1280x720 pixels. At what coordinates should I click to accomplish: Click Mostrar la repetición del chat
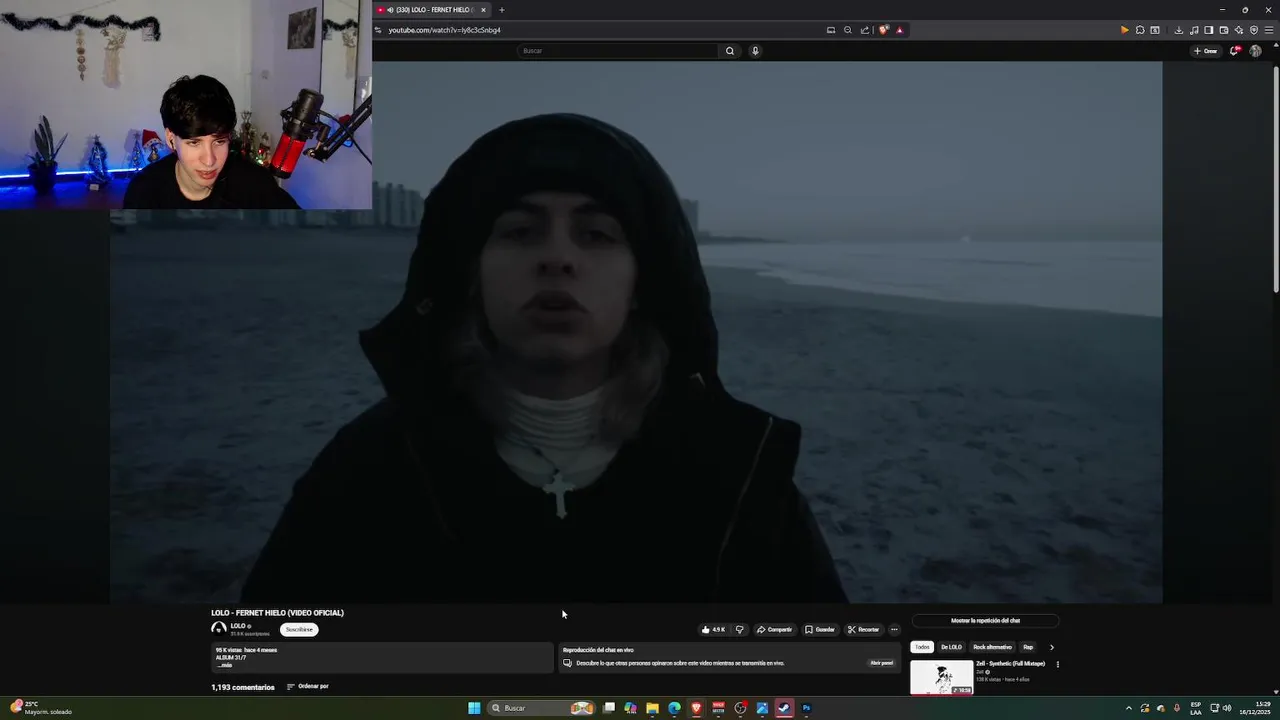click(x=985, y=621)
